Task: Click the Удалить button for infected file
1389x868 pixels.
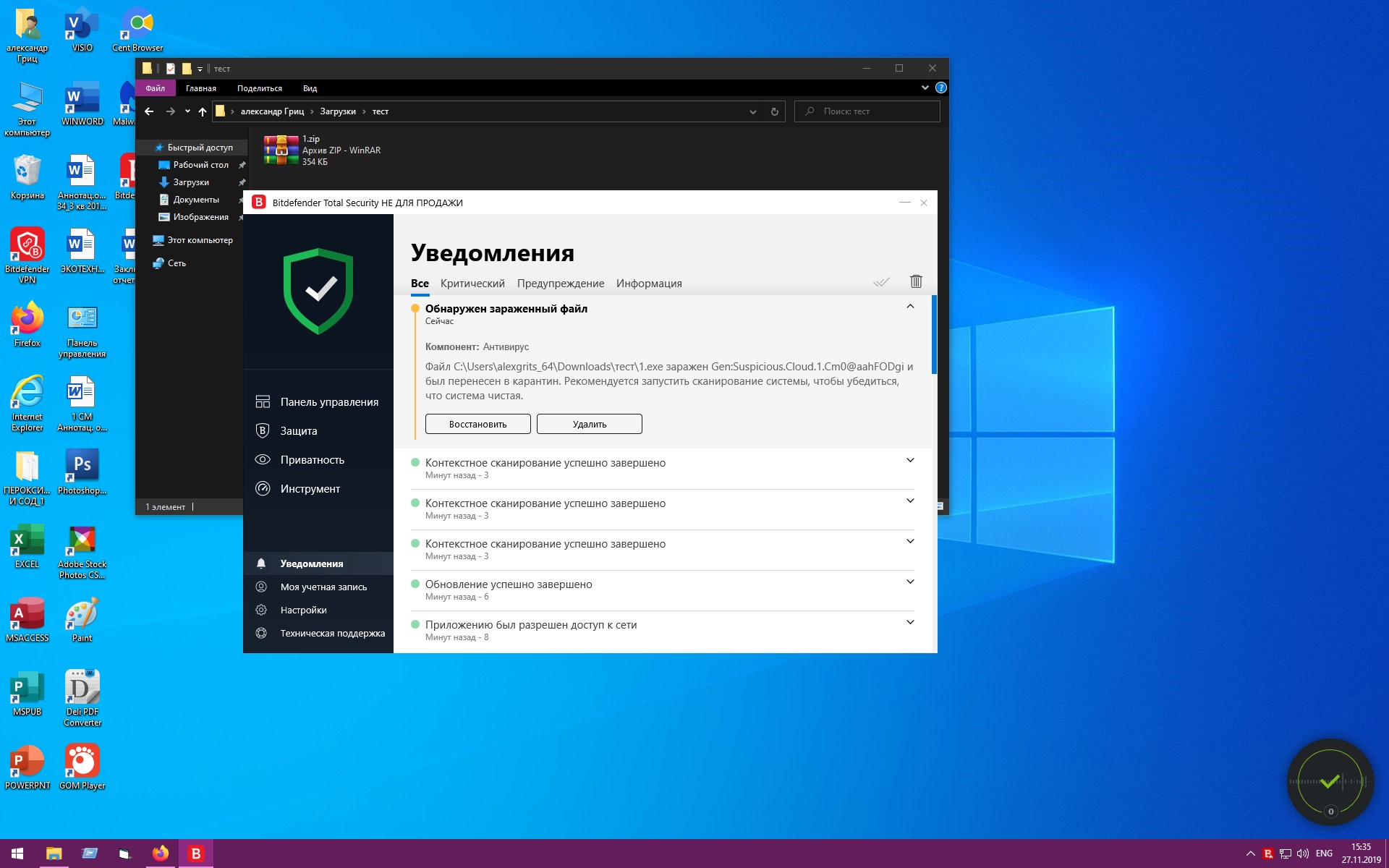Action: 589,424
